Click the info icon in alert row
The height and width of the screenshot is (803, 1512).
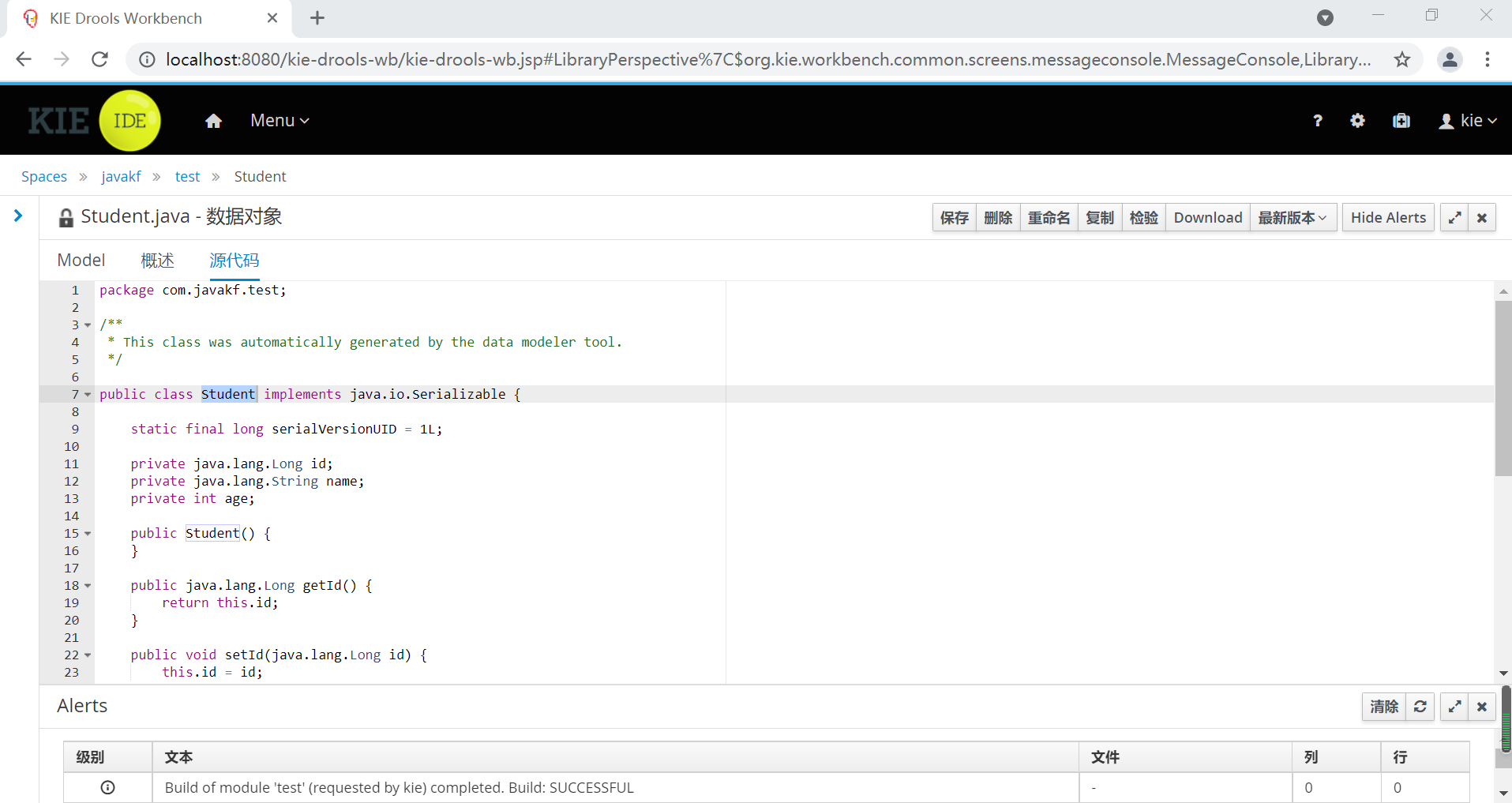(108, 787)
